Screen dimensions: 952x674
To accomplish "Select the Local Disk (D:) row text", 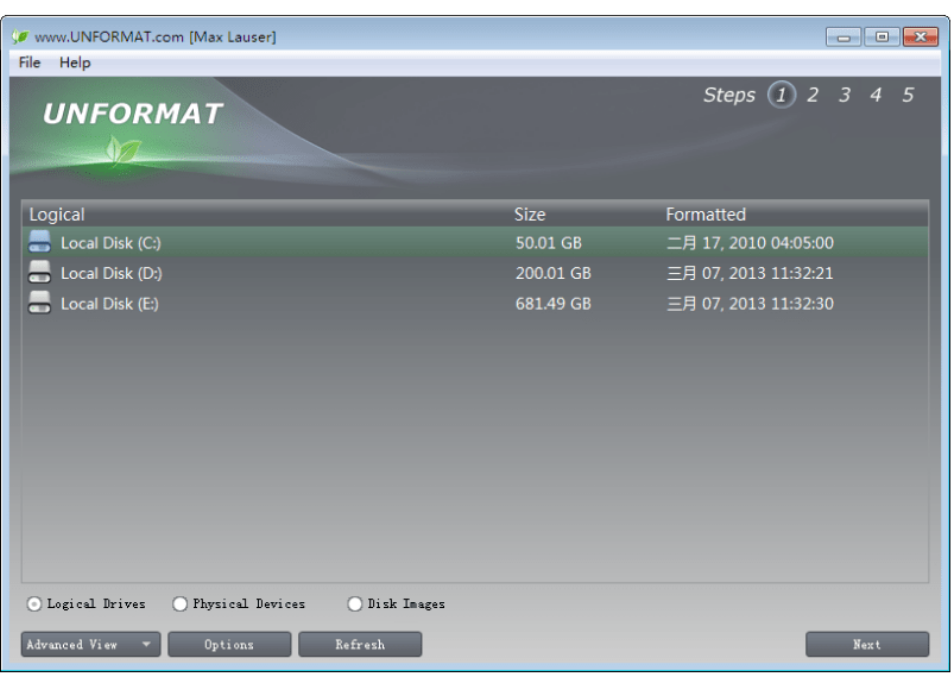I will click(112, 273).
